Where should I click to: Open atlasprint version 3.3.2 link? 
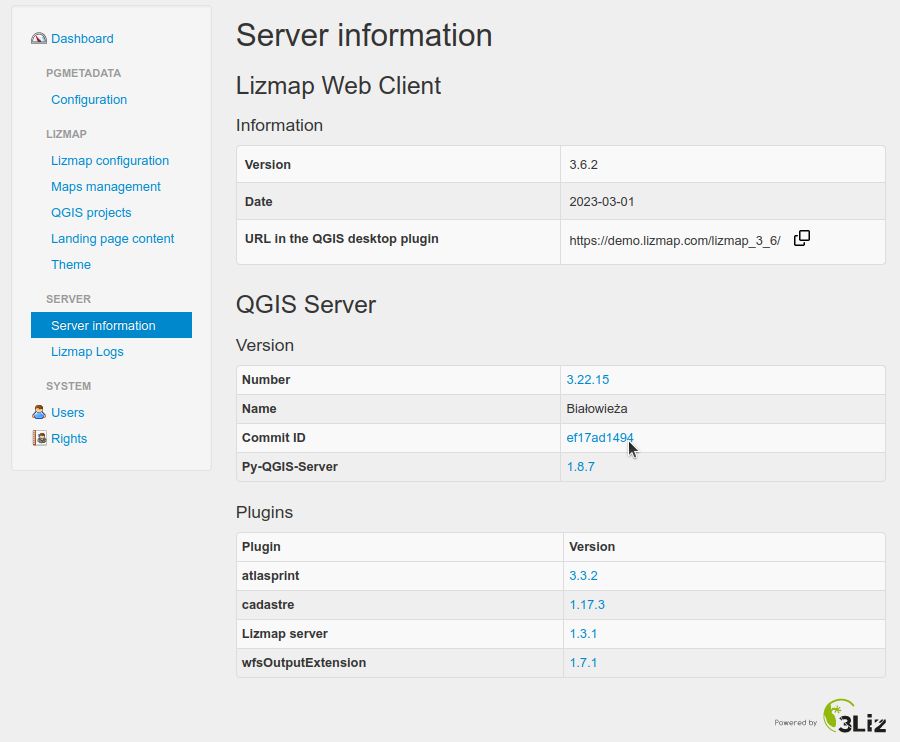[x=583, y=576]
